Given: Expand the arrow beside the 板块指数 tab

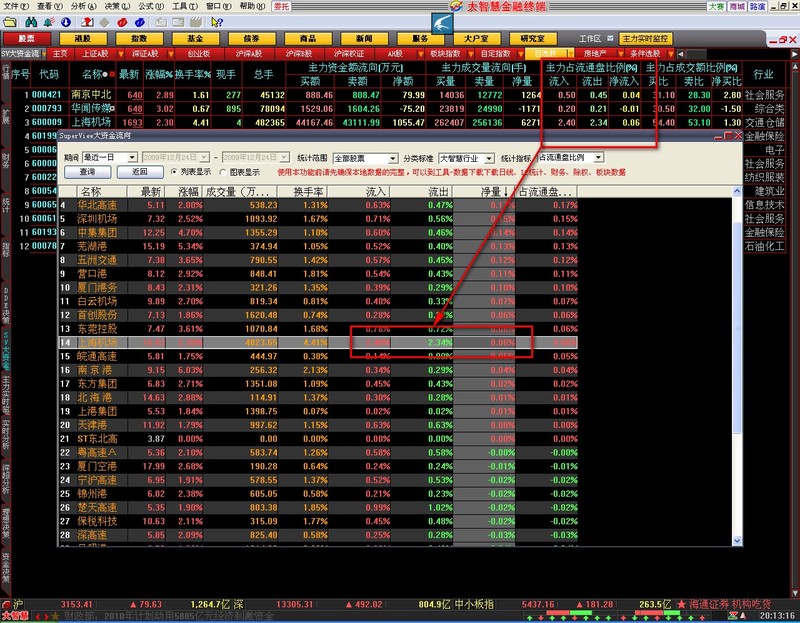Looking at the screenshot, I should click(471, 54).
